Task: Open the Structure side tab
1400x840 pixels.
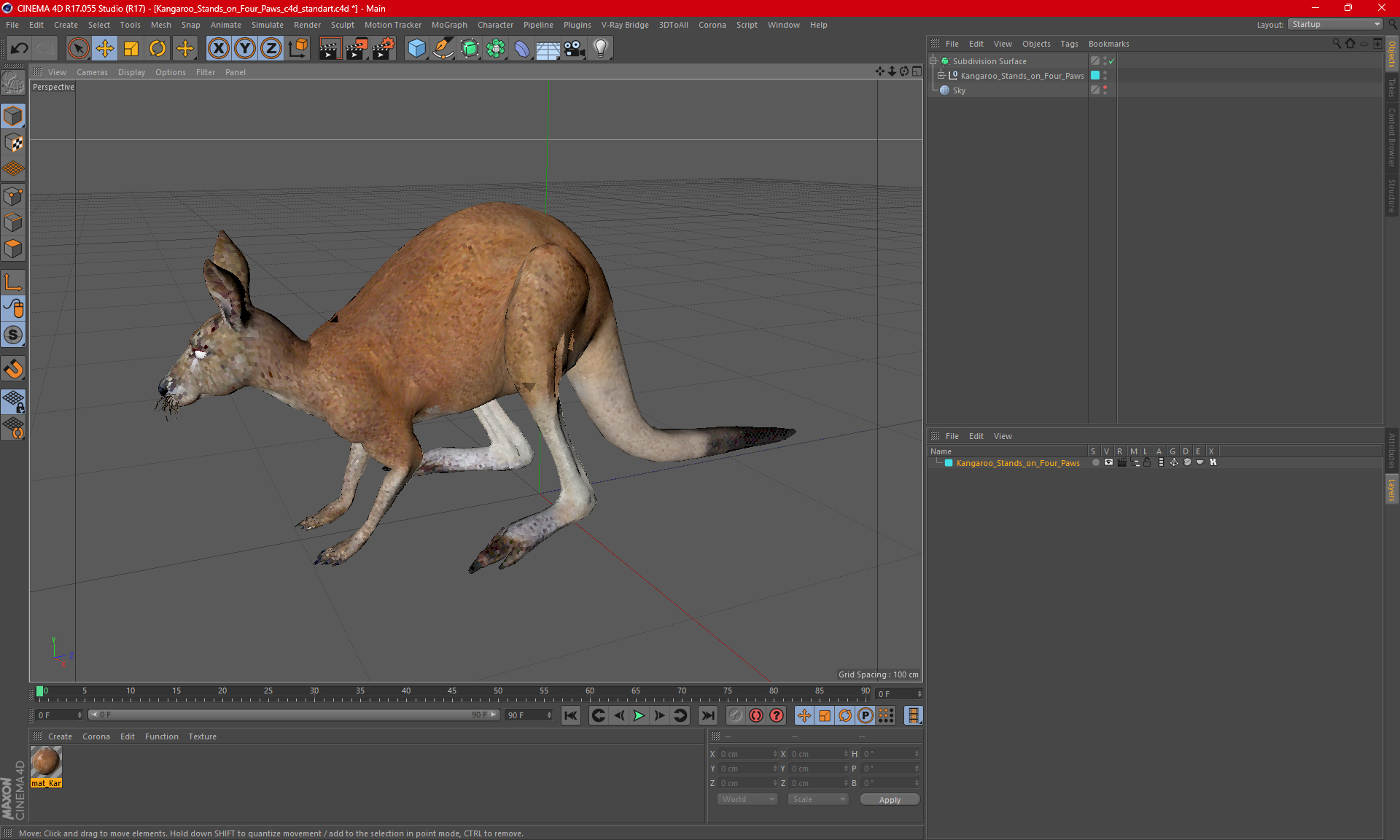Action: tap(1392, 195)
